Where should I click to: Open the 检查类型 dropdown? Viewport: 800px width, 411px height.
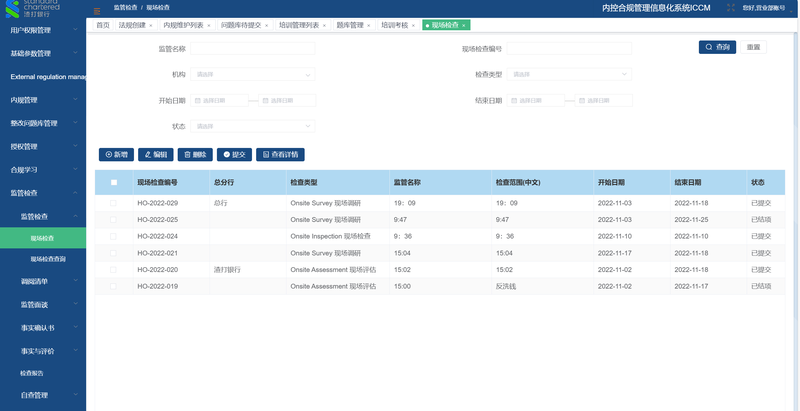569,74
